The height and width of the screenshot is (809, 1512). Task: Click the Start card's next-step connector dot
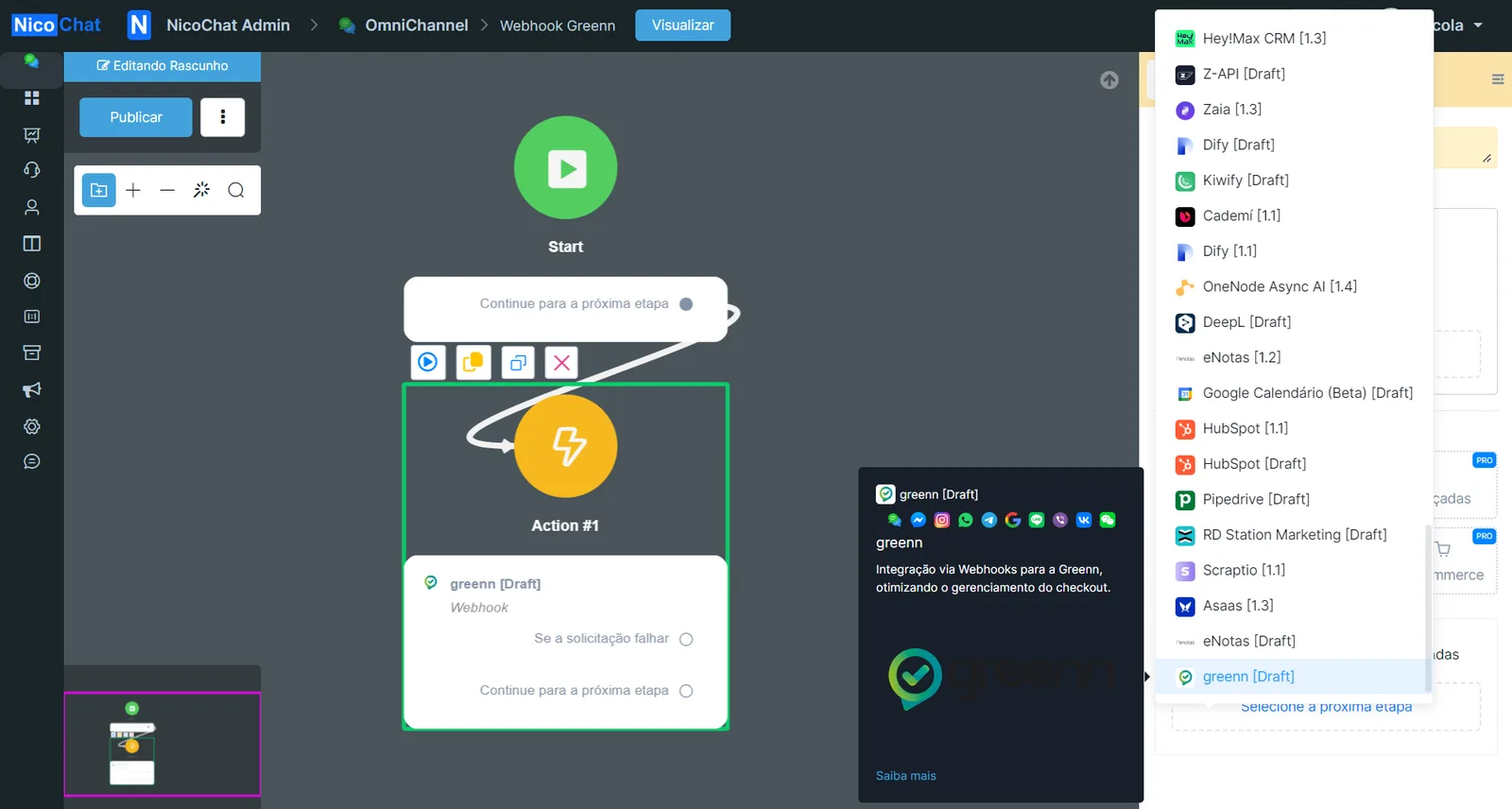tap(686, 304)
